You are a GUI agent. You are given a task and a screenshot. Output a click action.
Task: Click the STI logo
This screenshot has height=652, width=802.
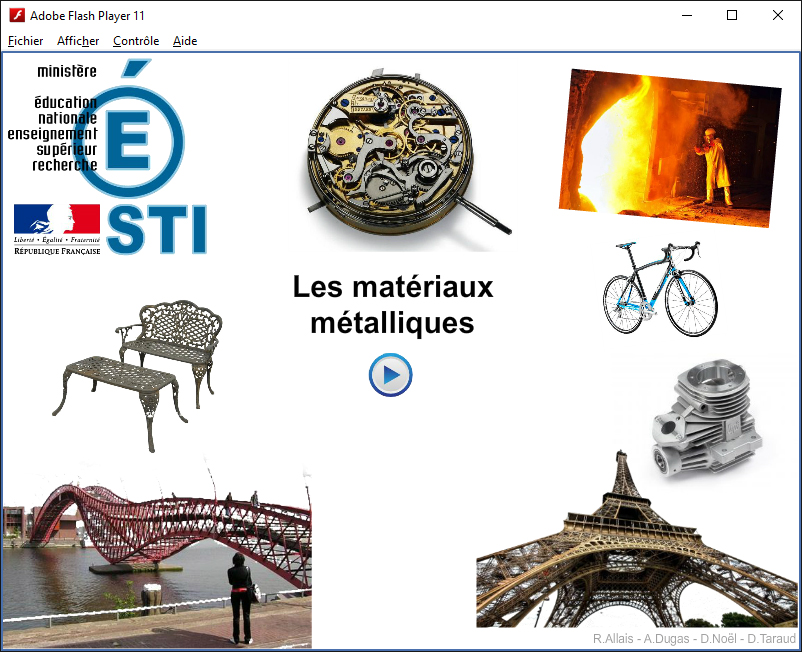[157, 229]
